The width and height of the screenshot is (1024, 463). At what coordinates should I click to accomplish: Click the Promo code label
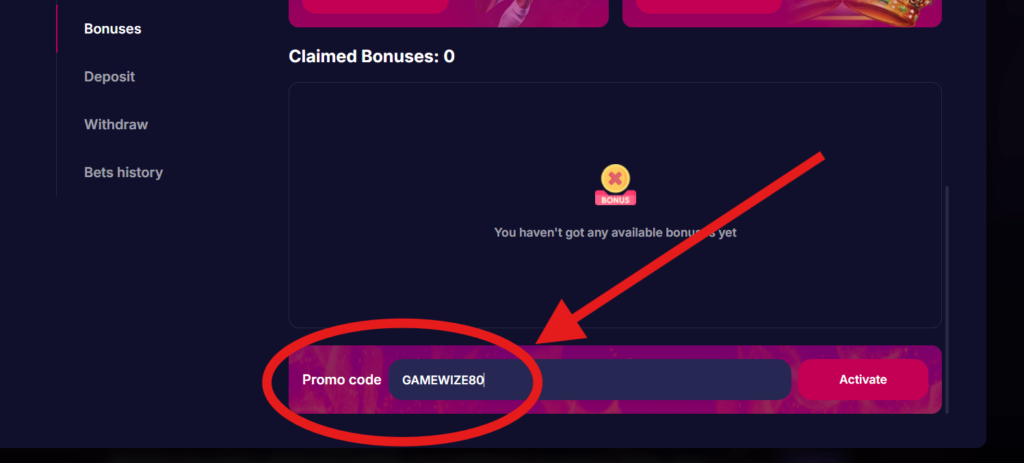point(341,380)
